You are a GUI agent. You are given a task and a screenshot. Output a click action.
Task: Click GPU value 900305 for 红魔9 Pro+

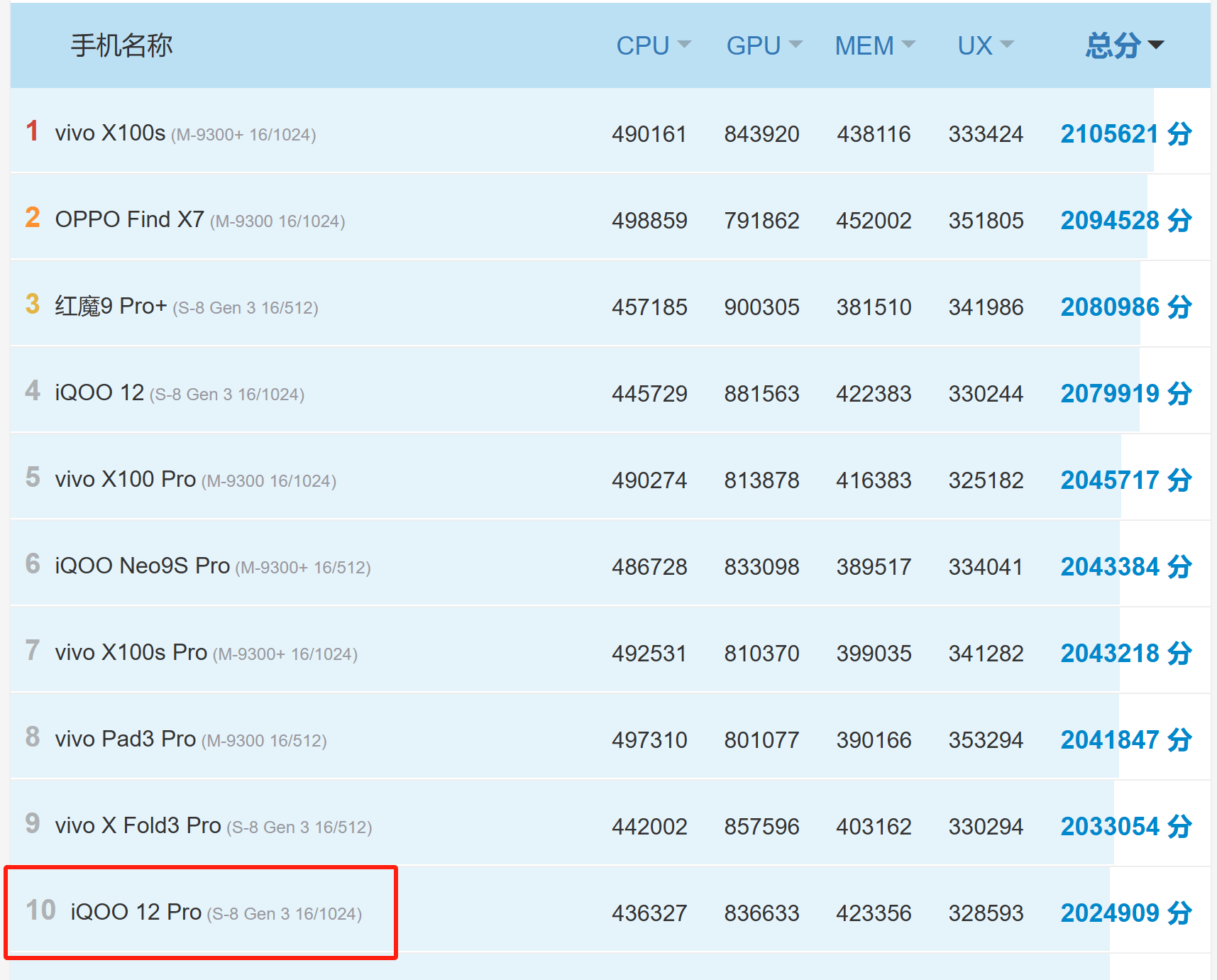pyautogui.click(x=761, y=307)
